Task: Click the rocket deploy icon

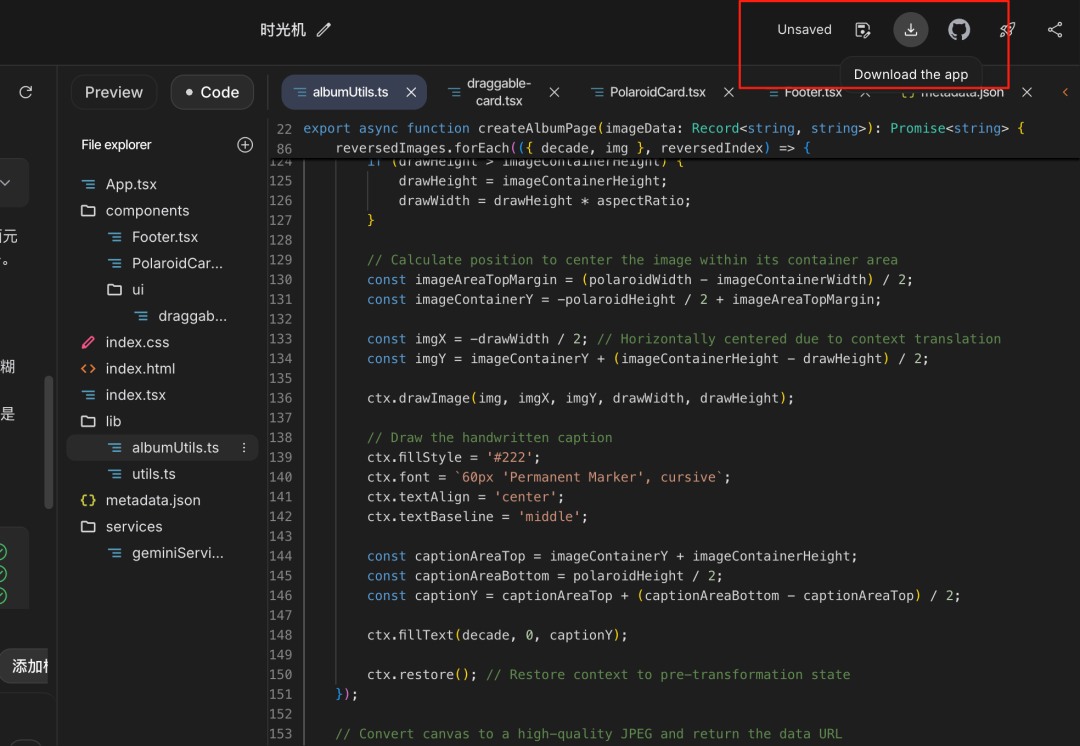Action: coord(1007,30)
